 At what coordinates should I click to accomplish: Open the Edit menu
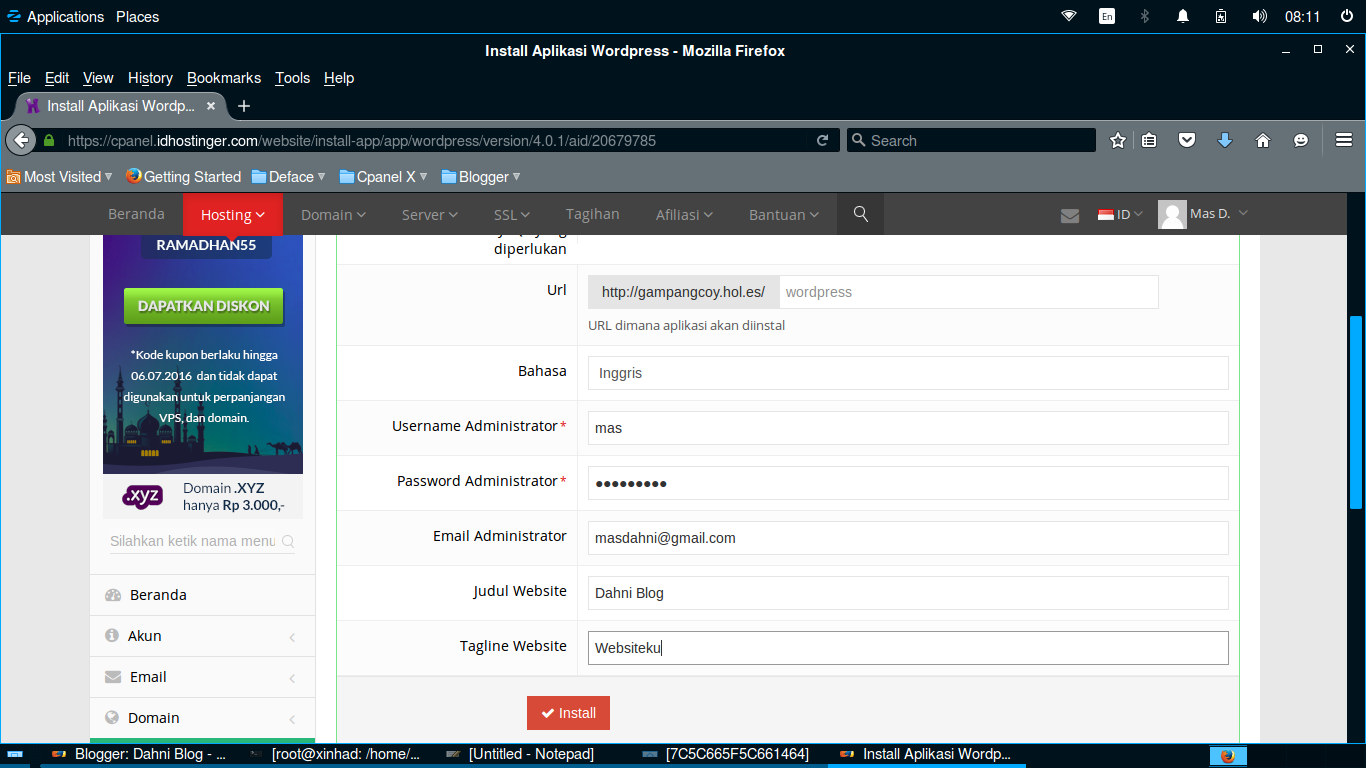[57, 78]
